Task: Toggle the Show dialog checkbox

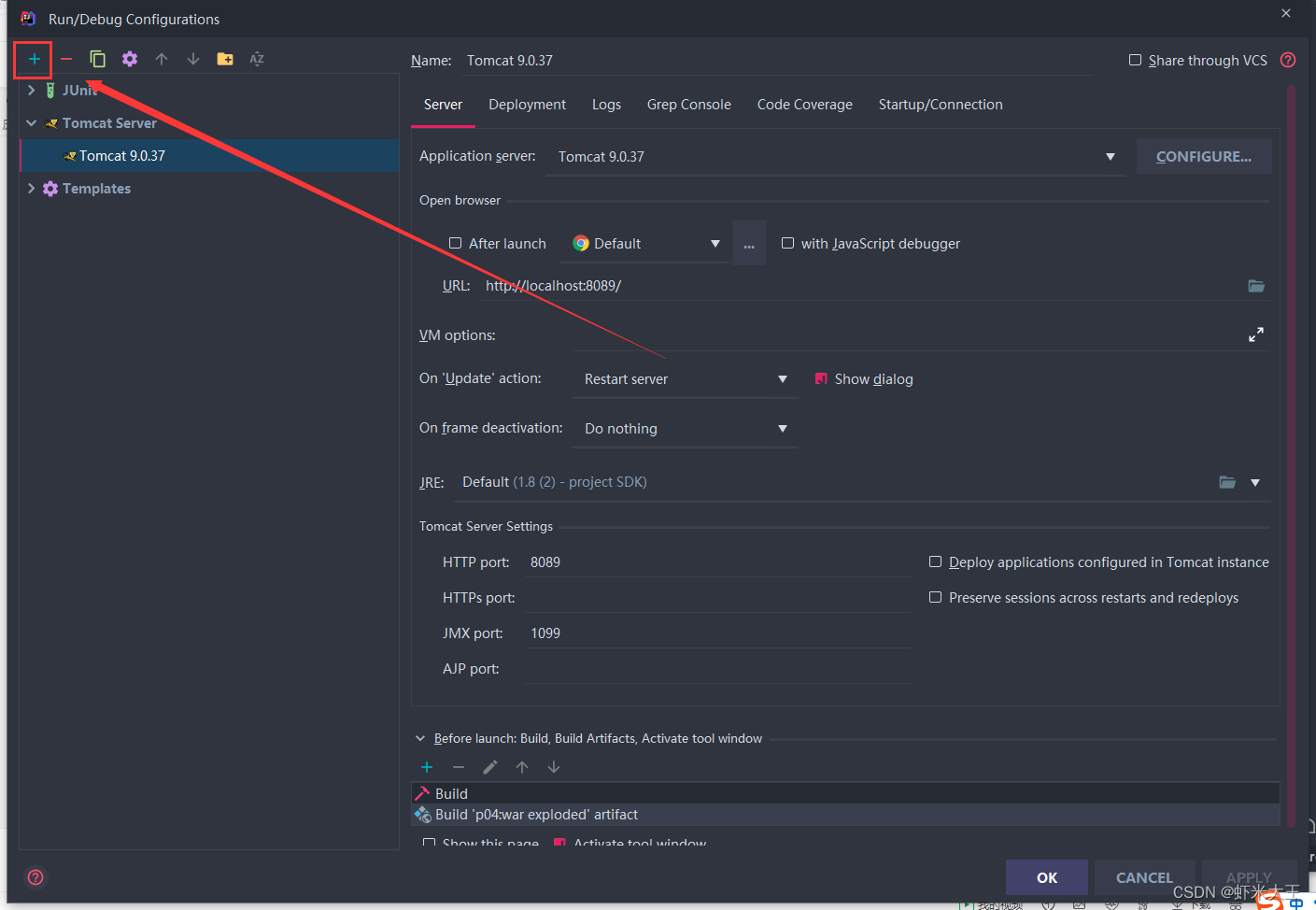Action: (821, 378)
